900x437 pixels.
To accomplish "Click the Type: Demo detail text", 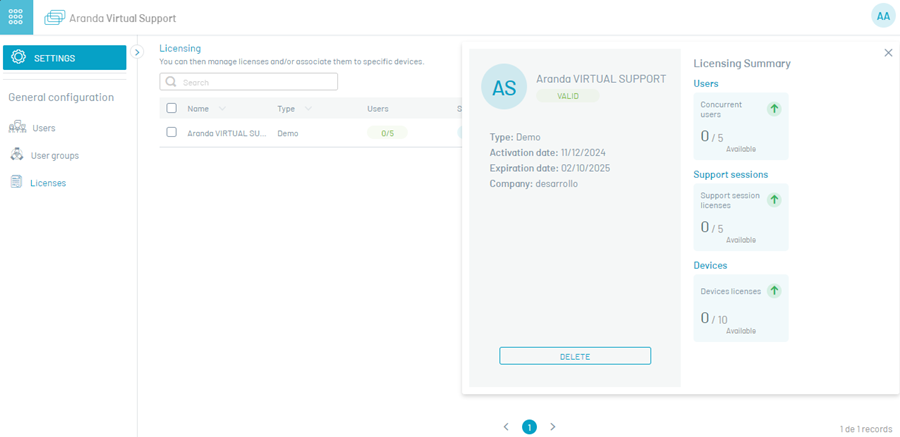I will coord(515,137).
